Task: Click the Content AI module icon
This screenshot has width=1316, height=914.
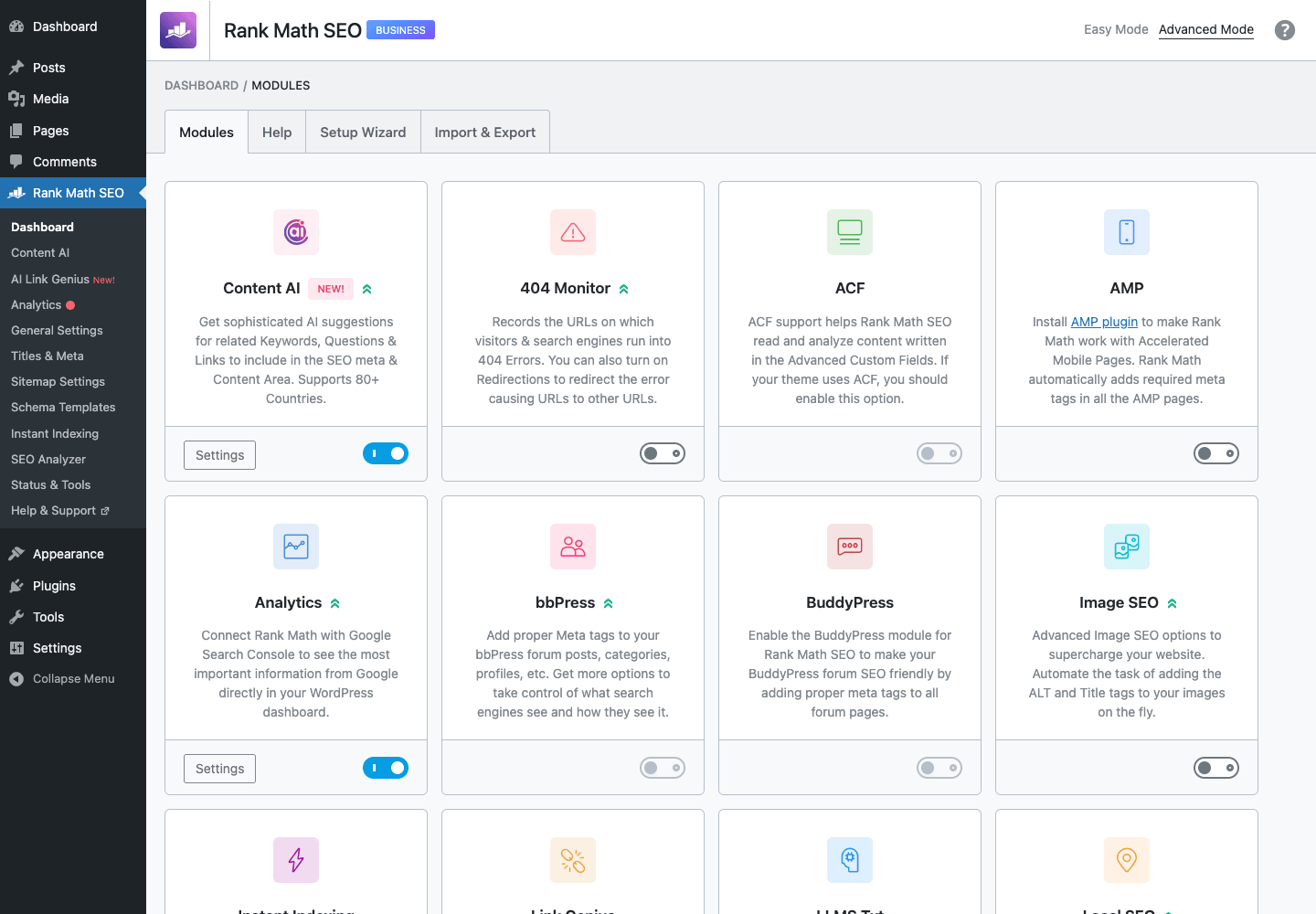Action: point(296,232)
